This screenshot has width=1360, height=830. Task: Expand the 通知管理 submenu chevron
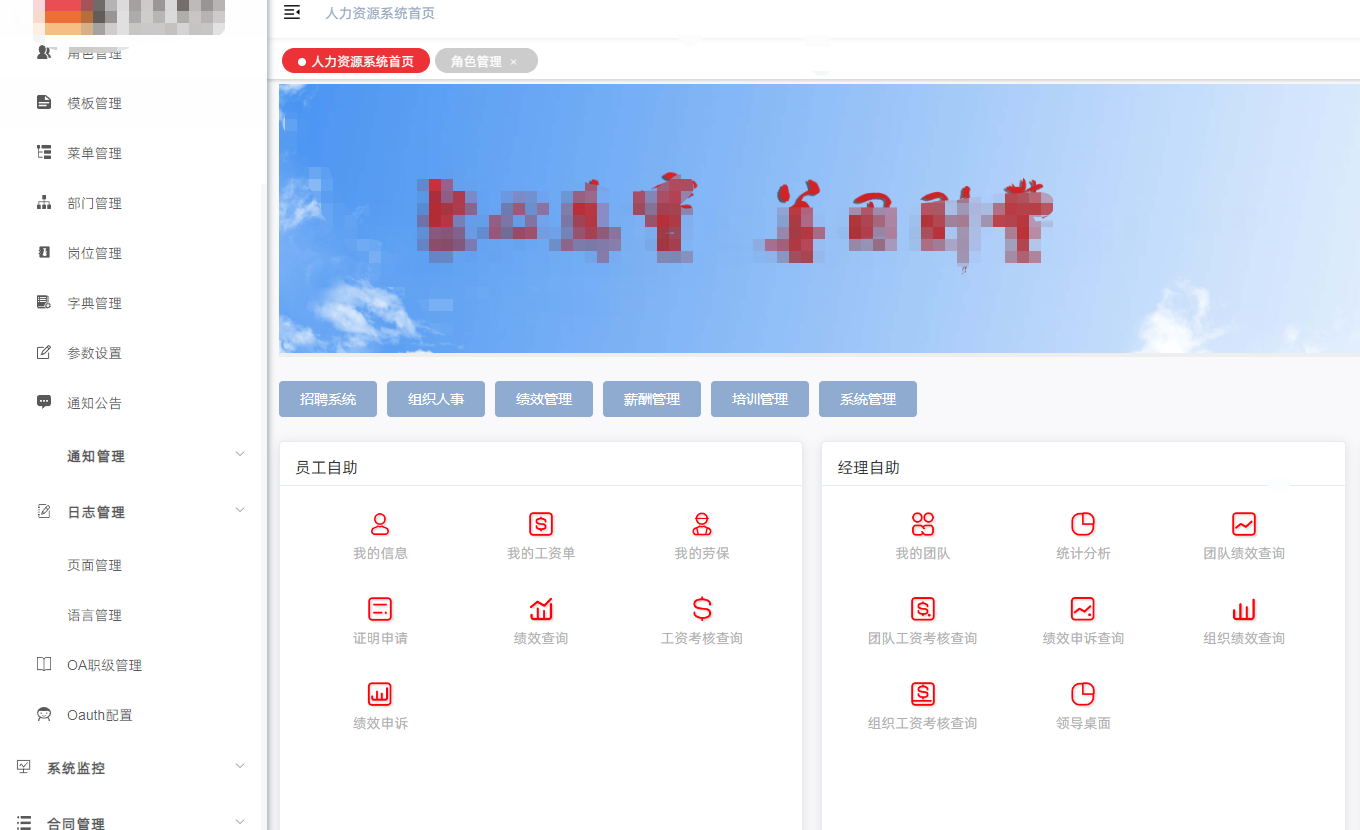pos(240,455)
